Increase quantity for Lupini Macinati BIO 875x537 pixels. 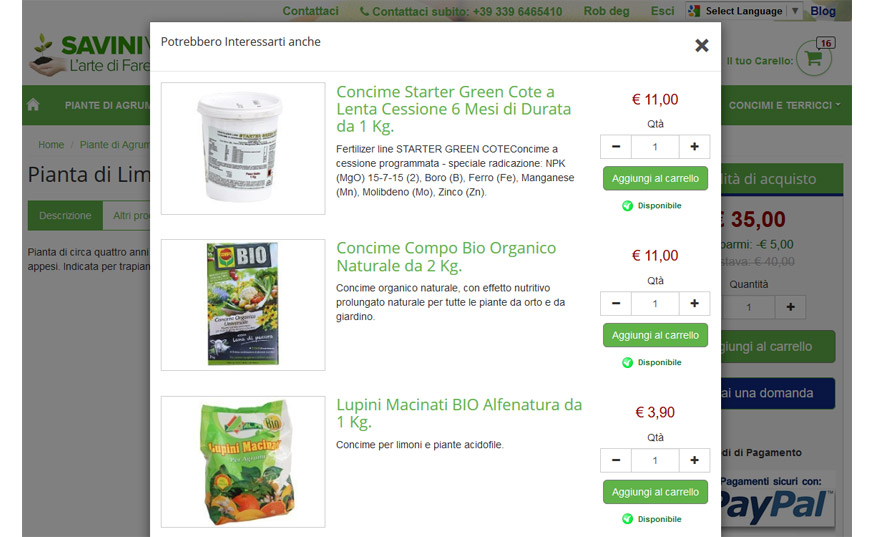694,461
